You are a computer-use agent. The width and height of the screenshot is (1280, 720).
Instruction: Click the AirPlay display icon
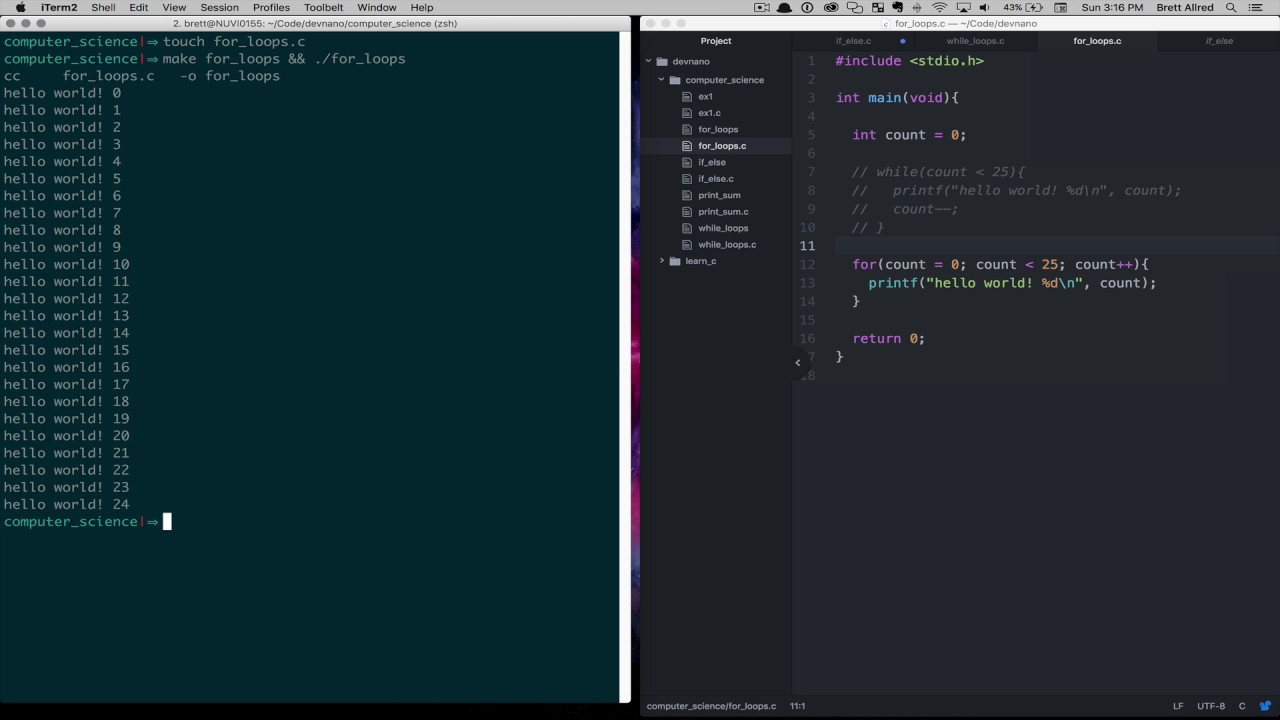(964, 7)
